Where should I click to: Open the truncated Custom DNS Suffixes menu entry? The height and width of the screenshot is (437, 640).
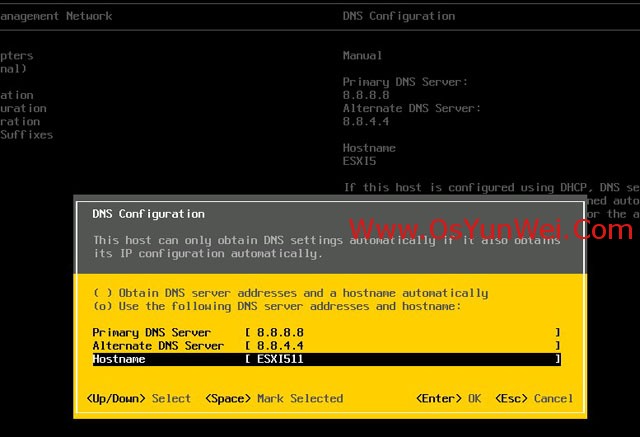[x=27, y=135]
